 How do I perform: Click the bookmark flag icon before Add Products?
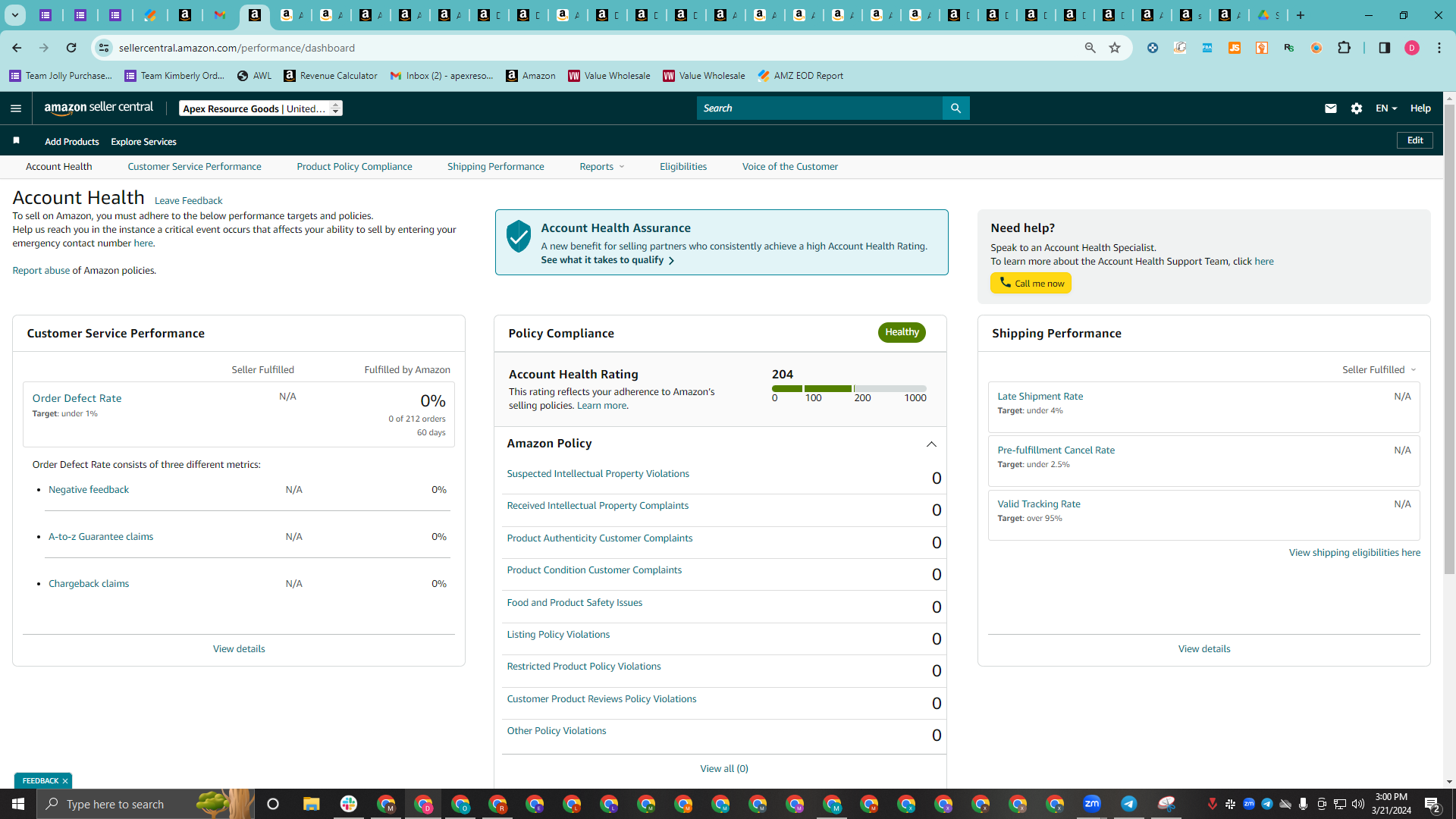click(16, 140)
